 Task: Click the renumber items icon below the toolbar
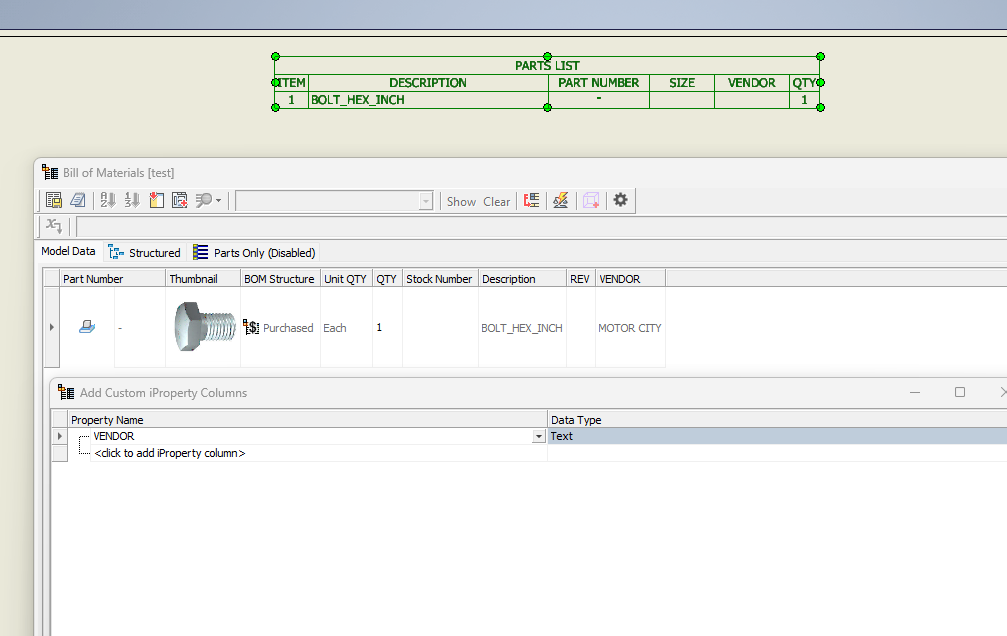coord(54,226)
